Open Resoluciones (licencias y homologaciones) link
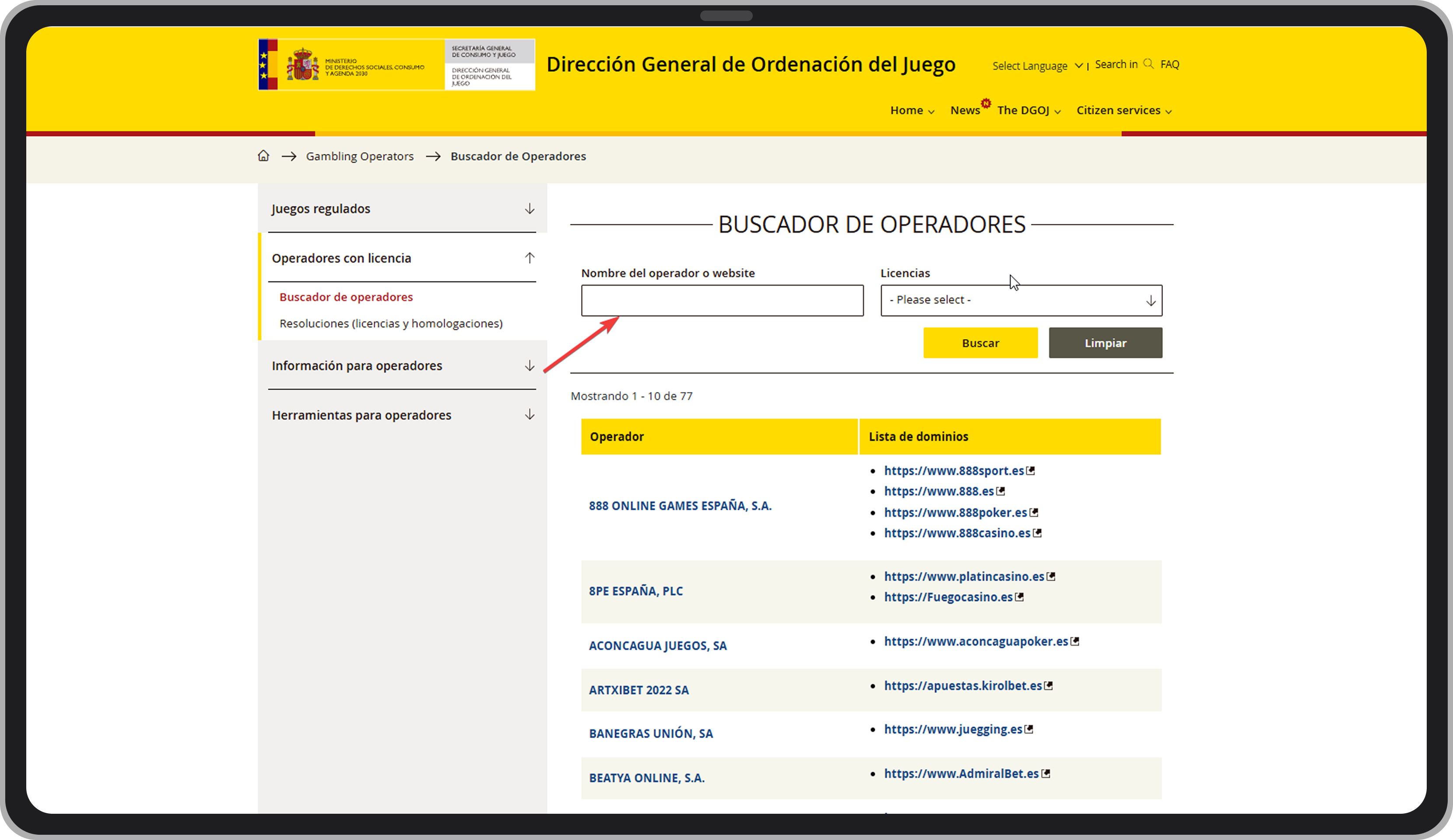 tap(391, 323)
